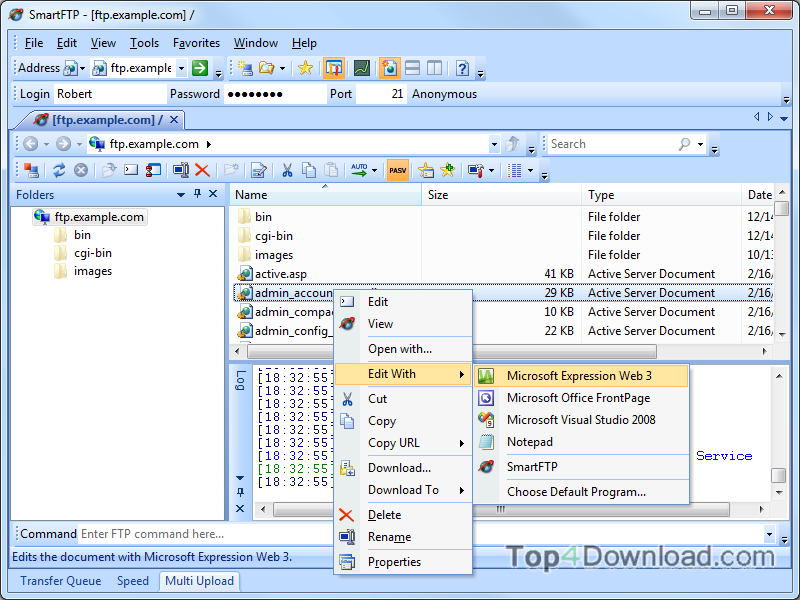The image size is (800, 600).
Task: Click the green Connect arrow button
Action: [200, 68]
